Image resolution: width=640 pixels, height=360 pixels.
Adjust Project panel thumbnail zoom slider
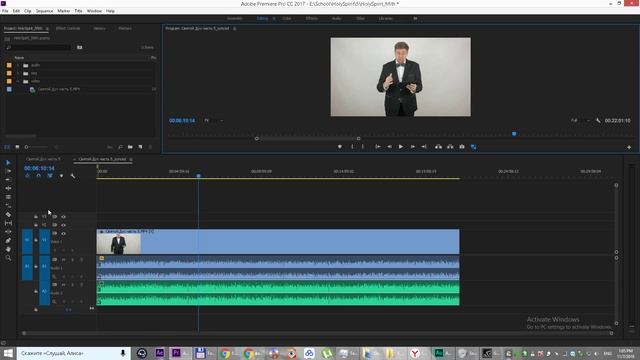pos(37,147)
